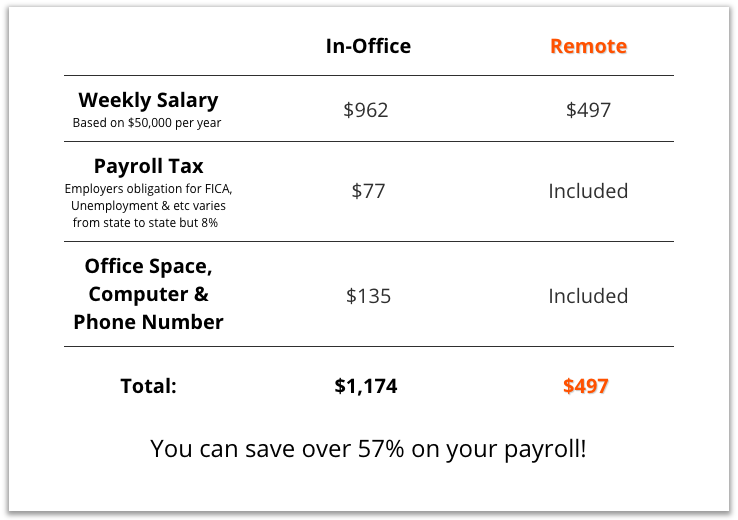Image resolution: width=738 pixels, height=520 pixels.
Task: Click "Included" in the Office Space row
Action: click(x=588, y=296)
